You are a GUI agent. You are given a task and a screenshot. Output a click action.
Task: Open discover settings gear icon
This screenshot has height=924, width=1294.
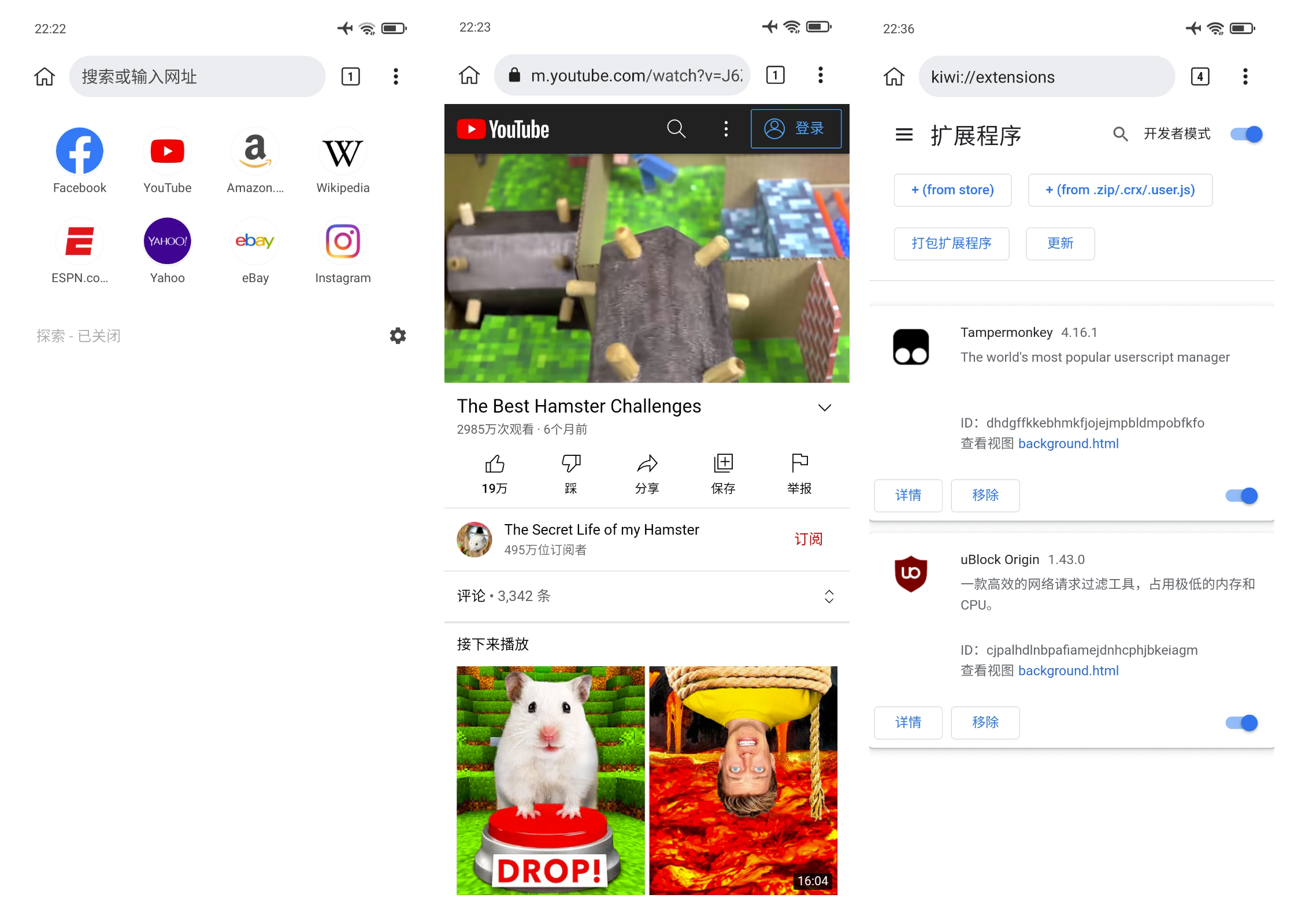[398, 336]
